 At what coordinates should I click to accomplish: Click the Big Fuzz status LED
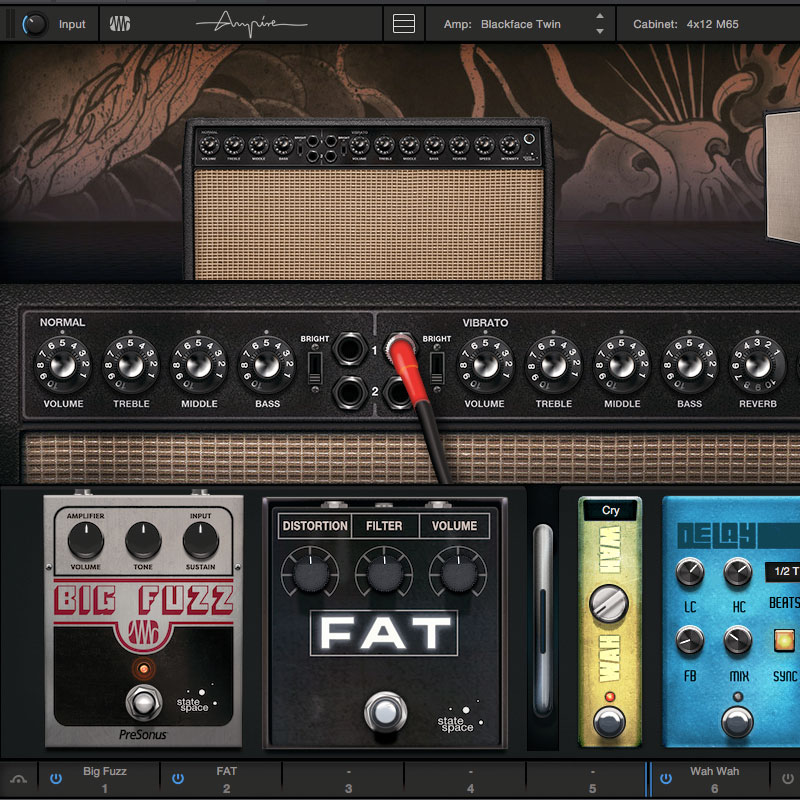coord(144,669)
